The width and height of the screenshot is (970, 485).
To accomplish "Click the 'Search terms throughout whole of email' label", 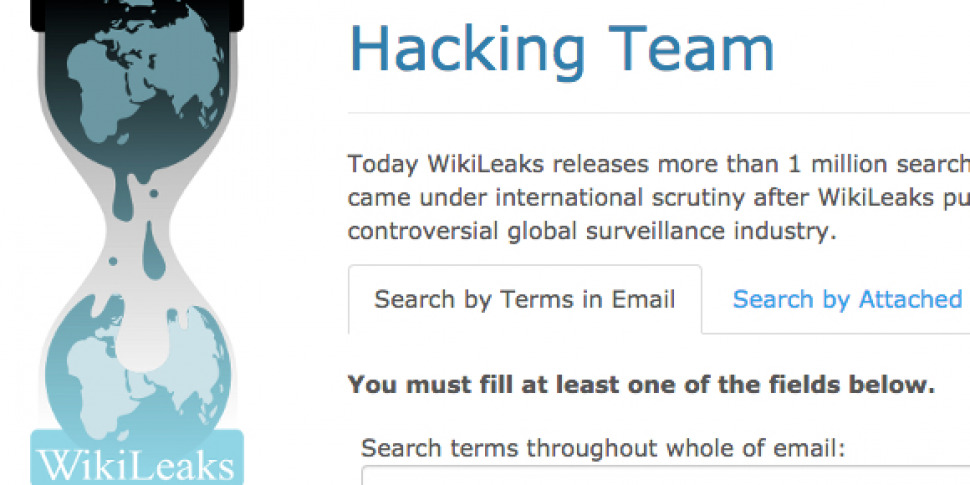I will click(603, 447).
